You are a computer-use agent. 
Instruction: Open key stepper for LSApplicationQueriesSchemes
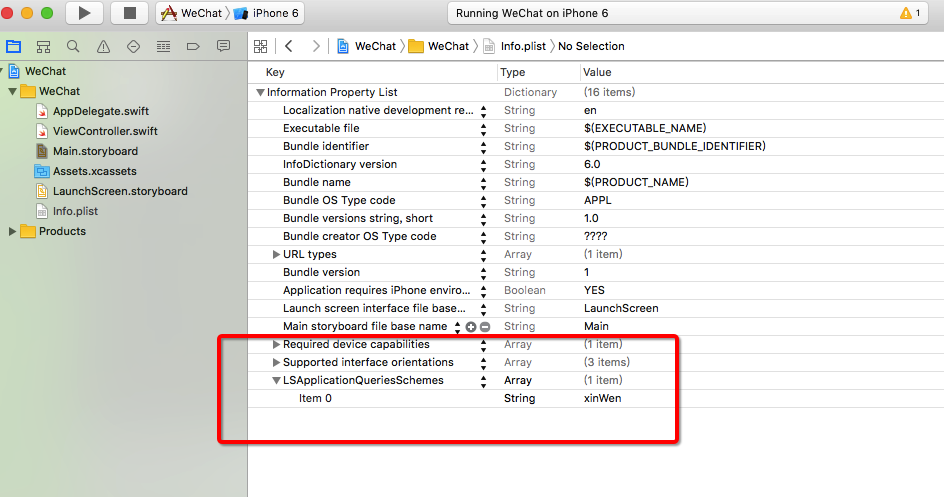click(483, 381)
